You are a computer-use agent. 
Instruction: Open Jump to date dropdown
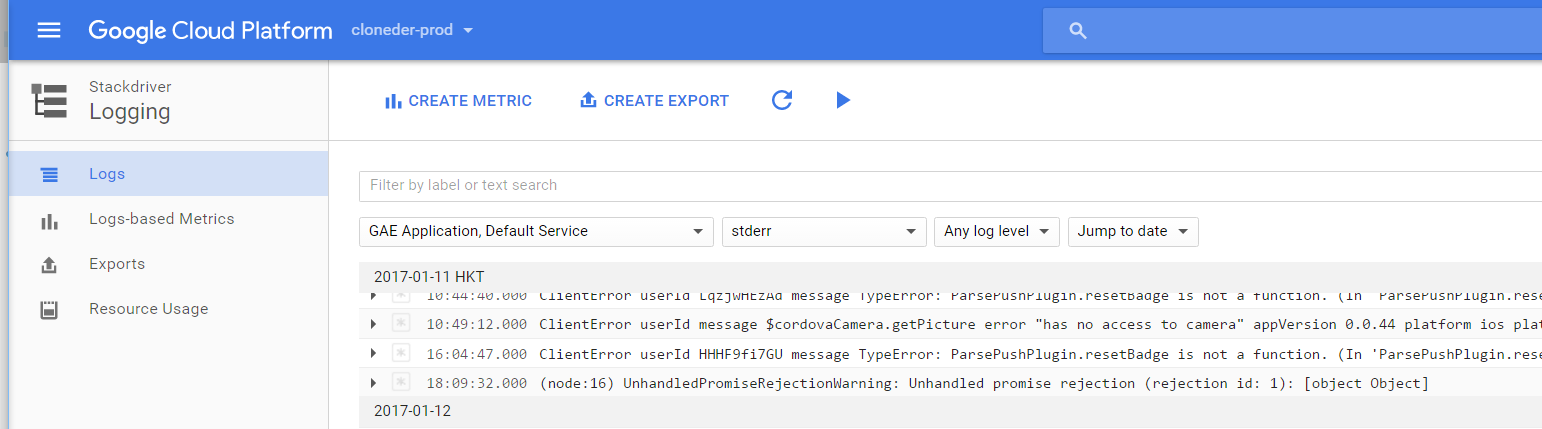1133,231
